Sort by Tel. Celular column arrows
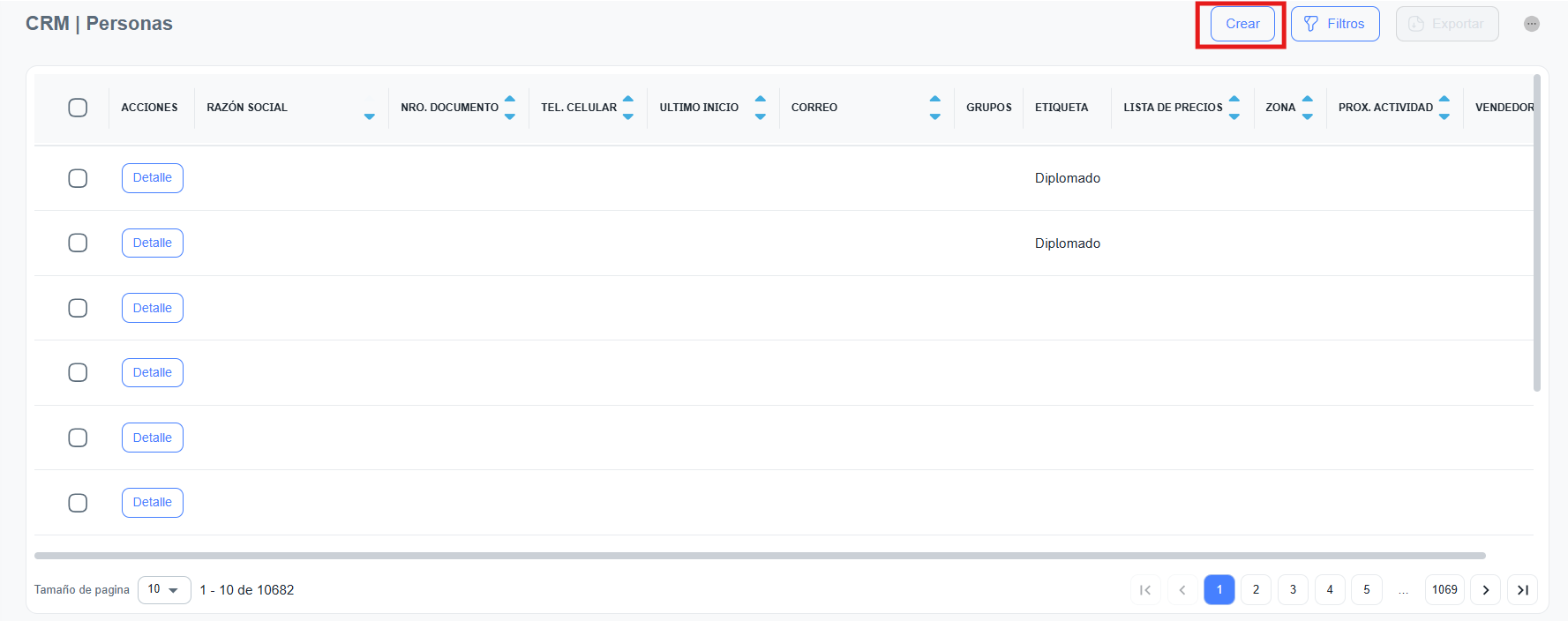1568x621 pixels. pyautogui.click(x=628, y=108)
